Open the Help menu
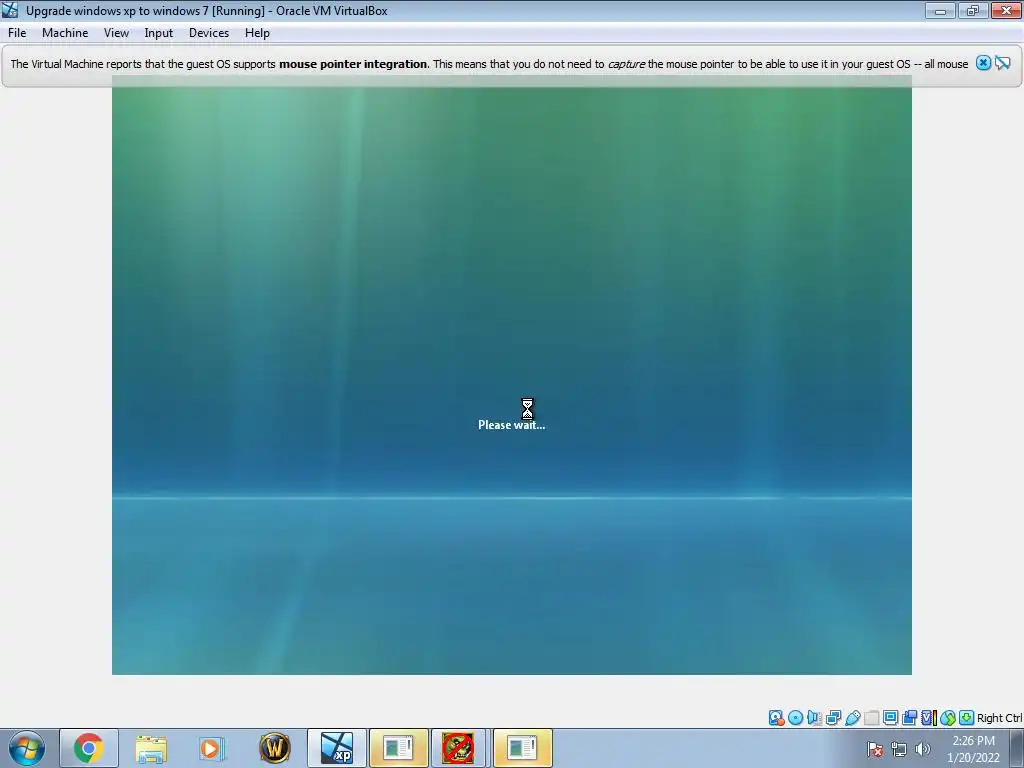Screen dimensions: 1024x768 click(x=257, y=33)
